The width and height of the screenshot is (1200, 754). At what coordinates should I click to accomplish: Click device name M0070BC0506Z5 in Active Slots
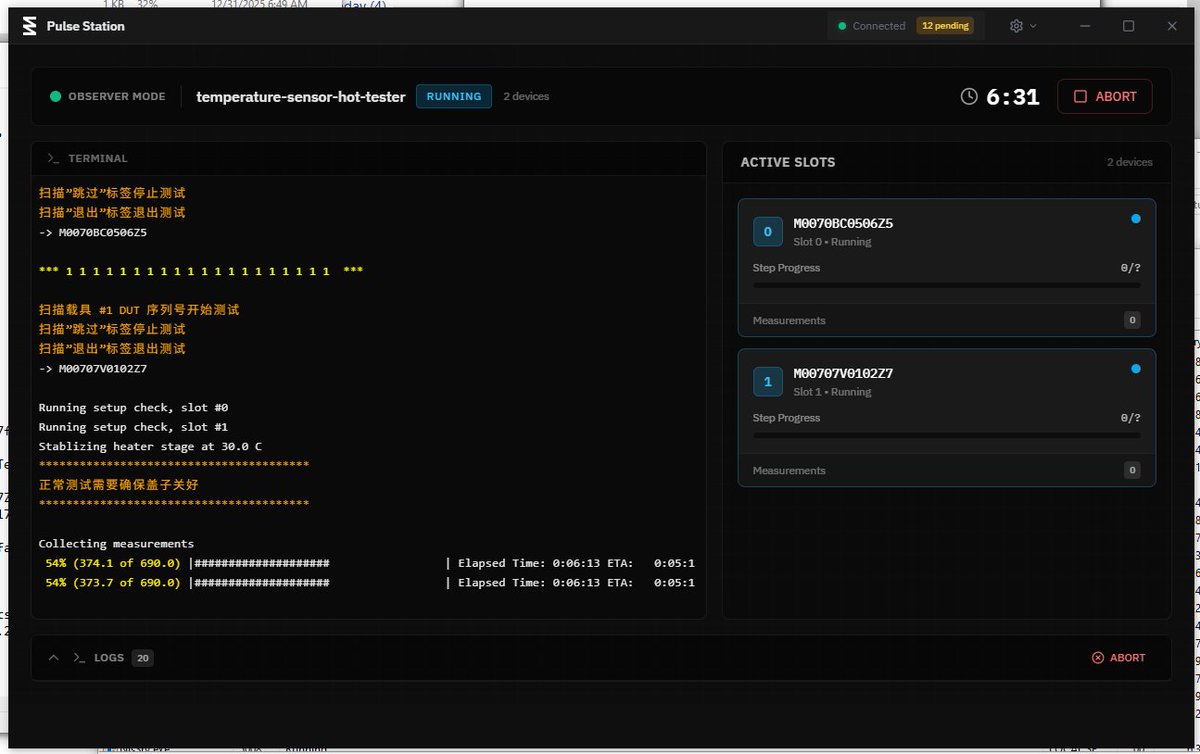coord(843,224)
